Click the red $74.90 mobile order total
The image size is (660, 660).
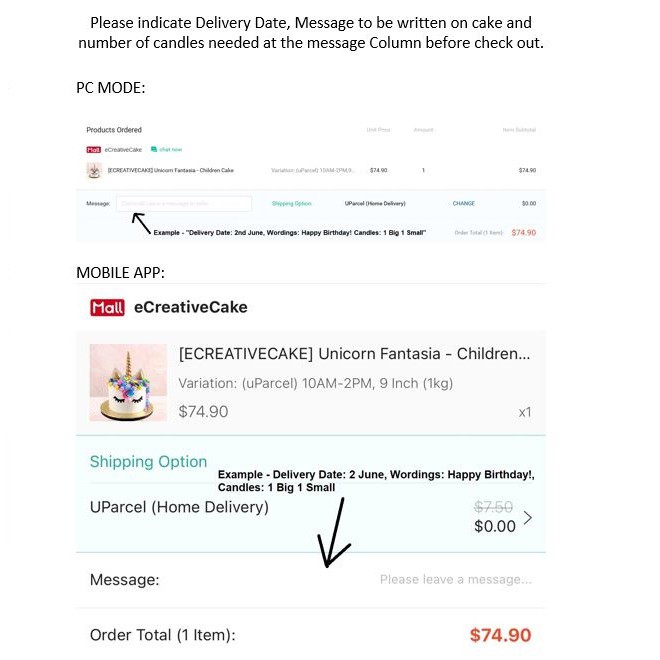(500, 635)
